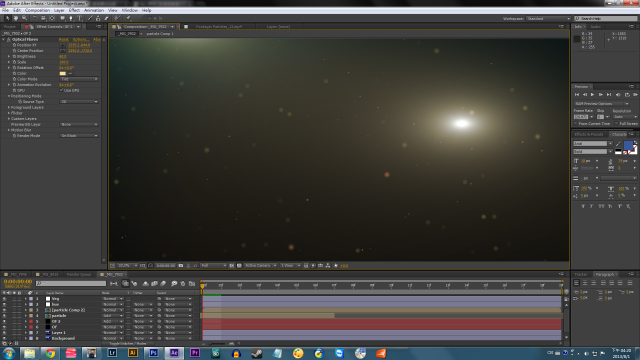Open Photoshop from the taskbar
Viewport: 640px width, 360px height.
153,353
